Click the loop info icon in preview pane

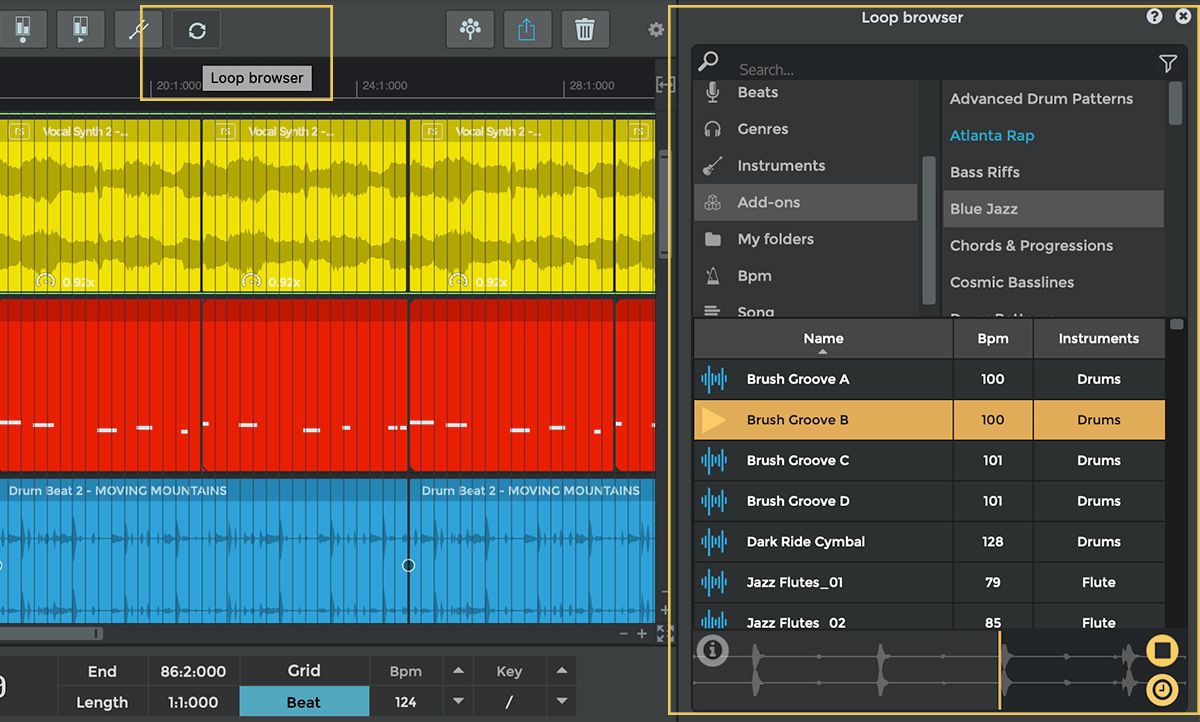click(x=713, y=650)
